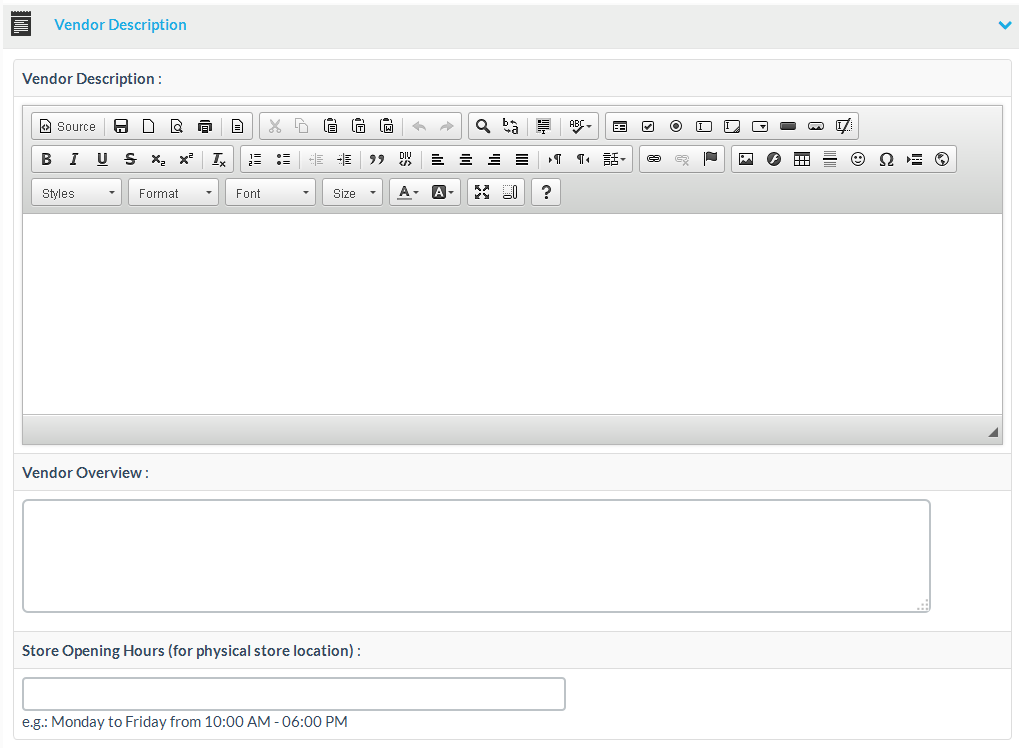Toggle Source view in the editor
The image size is (1019, 748).
tap(68, 126)
